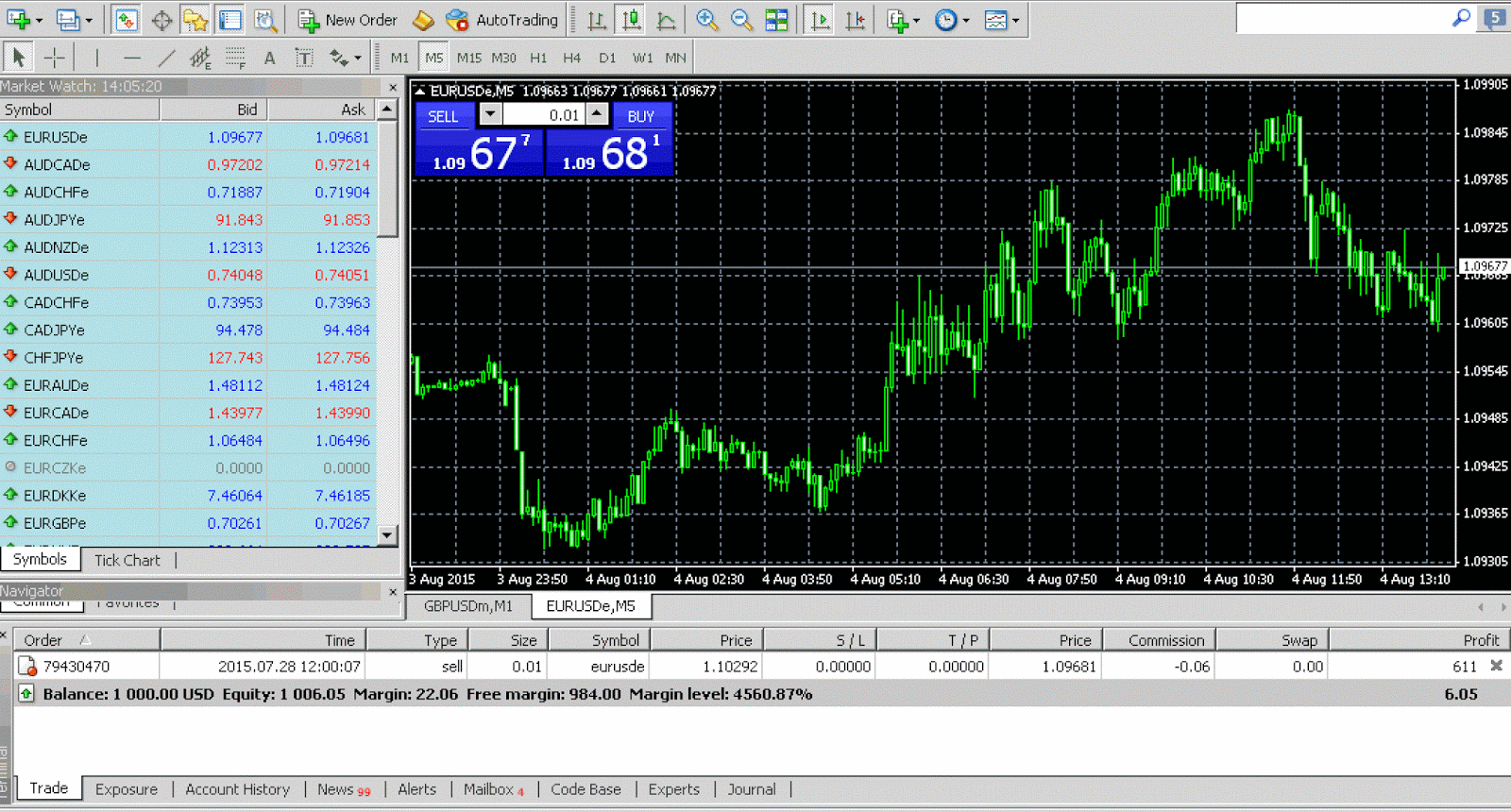
Task: Open the Periods clock icon
Action: click(945, 19)
